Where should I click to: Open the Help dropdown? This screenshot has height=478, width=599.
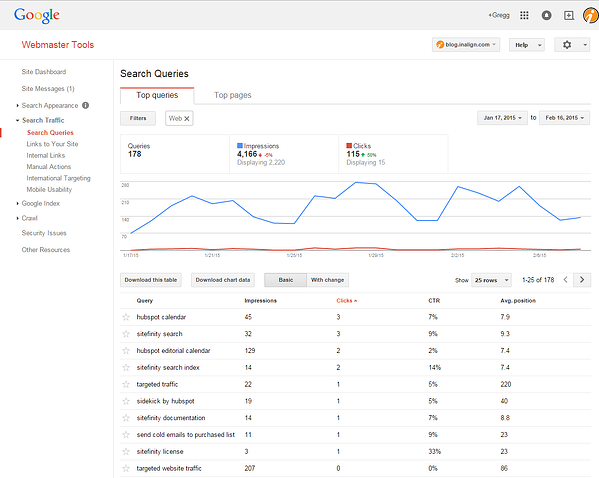tap(527, 45)
